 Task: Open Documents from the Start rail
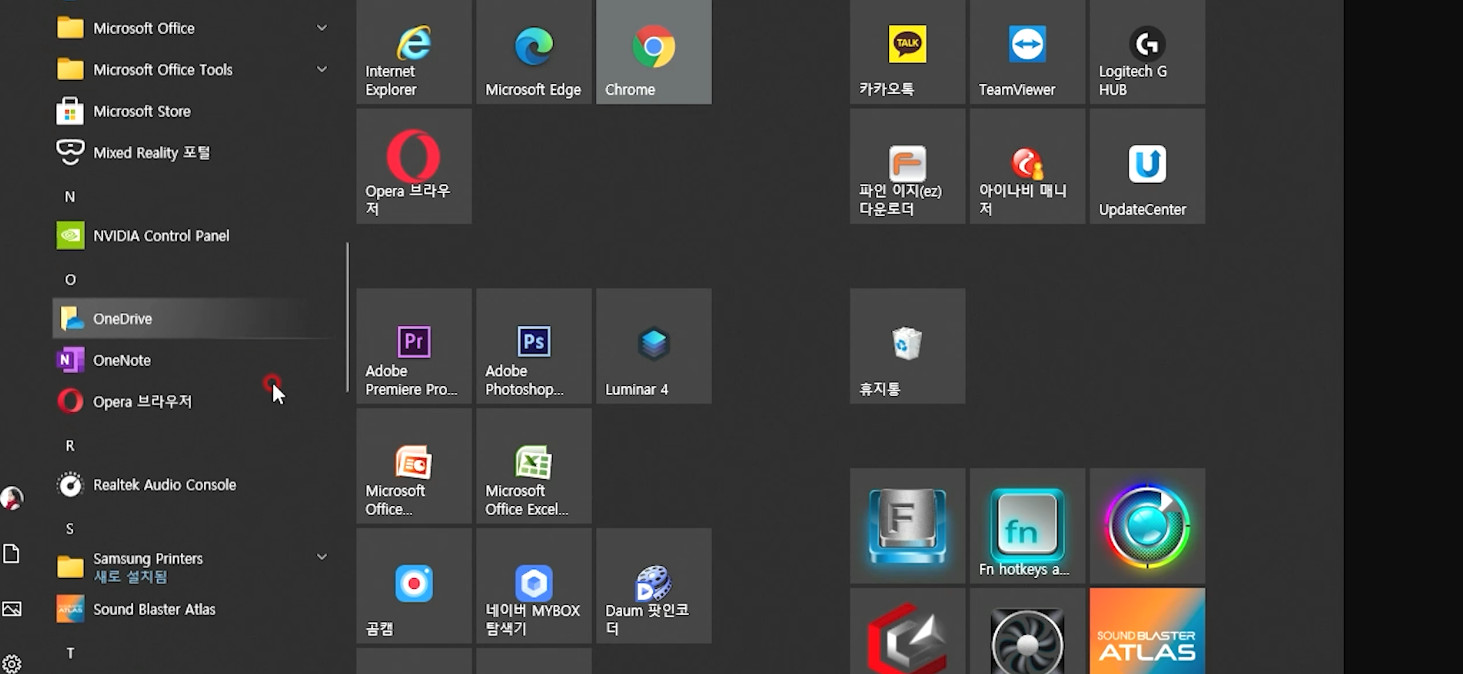point(12,554)
